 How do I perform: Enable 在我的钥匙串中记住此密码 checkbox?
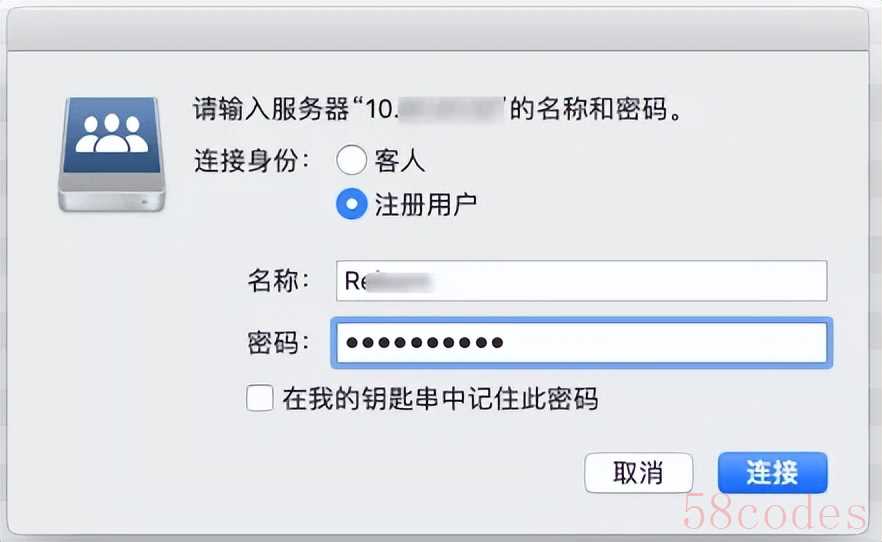260,399
